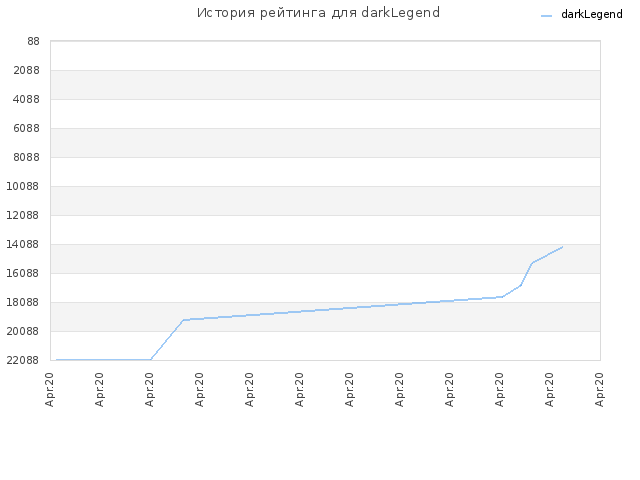640x480 pixels.
Task: Click the last Apr.20 x-axis label
Action: pos(599,389)
